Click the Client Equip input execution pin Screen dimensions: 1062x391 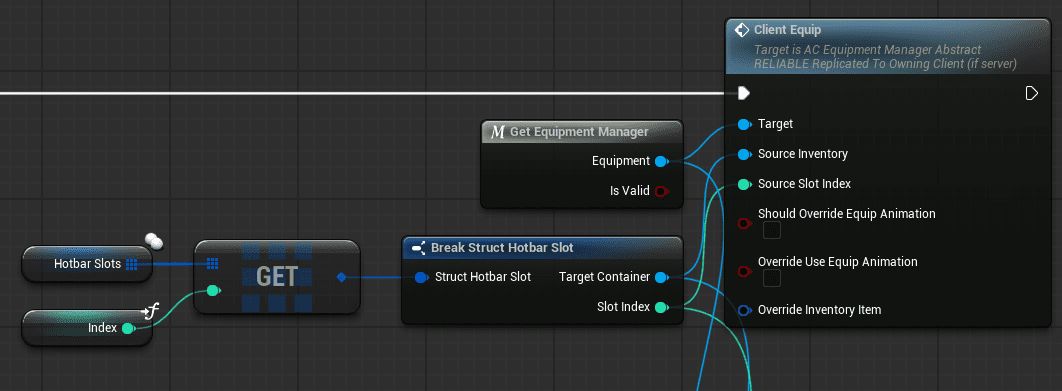click(x=744, y=93)
